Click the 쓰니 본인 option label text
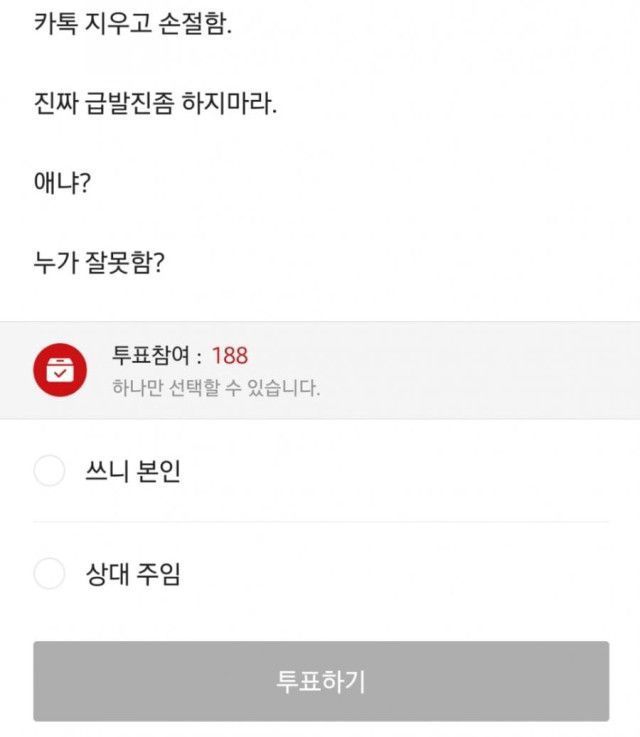The image size is (640, 737). 133,471
